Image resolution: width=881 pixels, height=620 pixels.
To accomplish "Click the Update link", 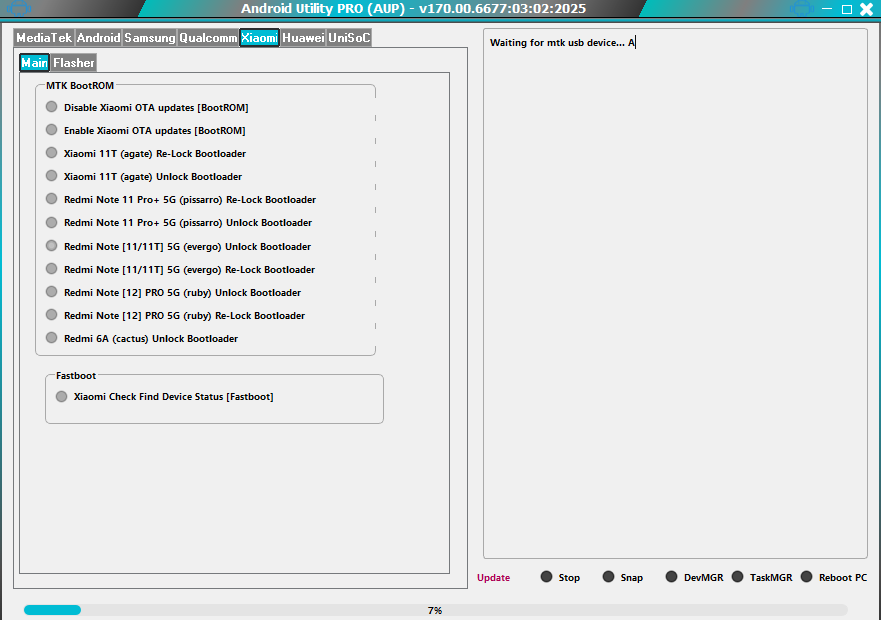I will [x=494, y=576].
